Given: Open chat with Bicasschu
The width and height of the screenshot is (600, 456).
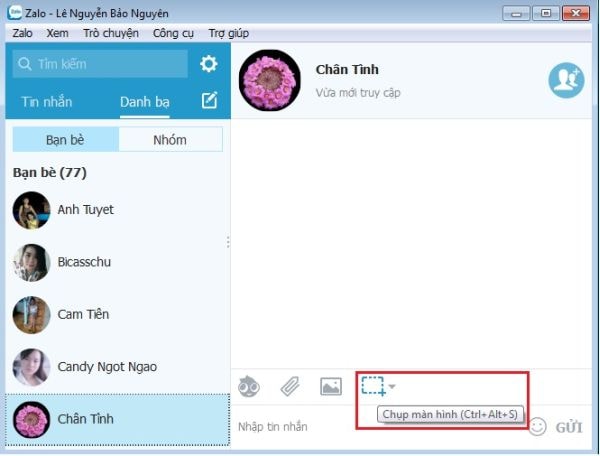Looking at the screenshot, I should pos(118,262).
